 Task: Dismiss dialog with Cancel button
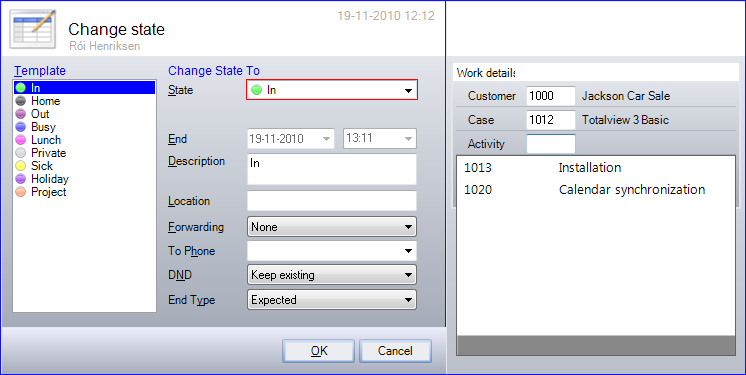click(x=395, y=351)
